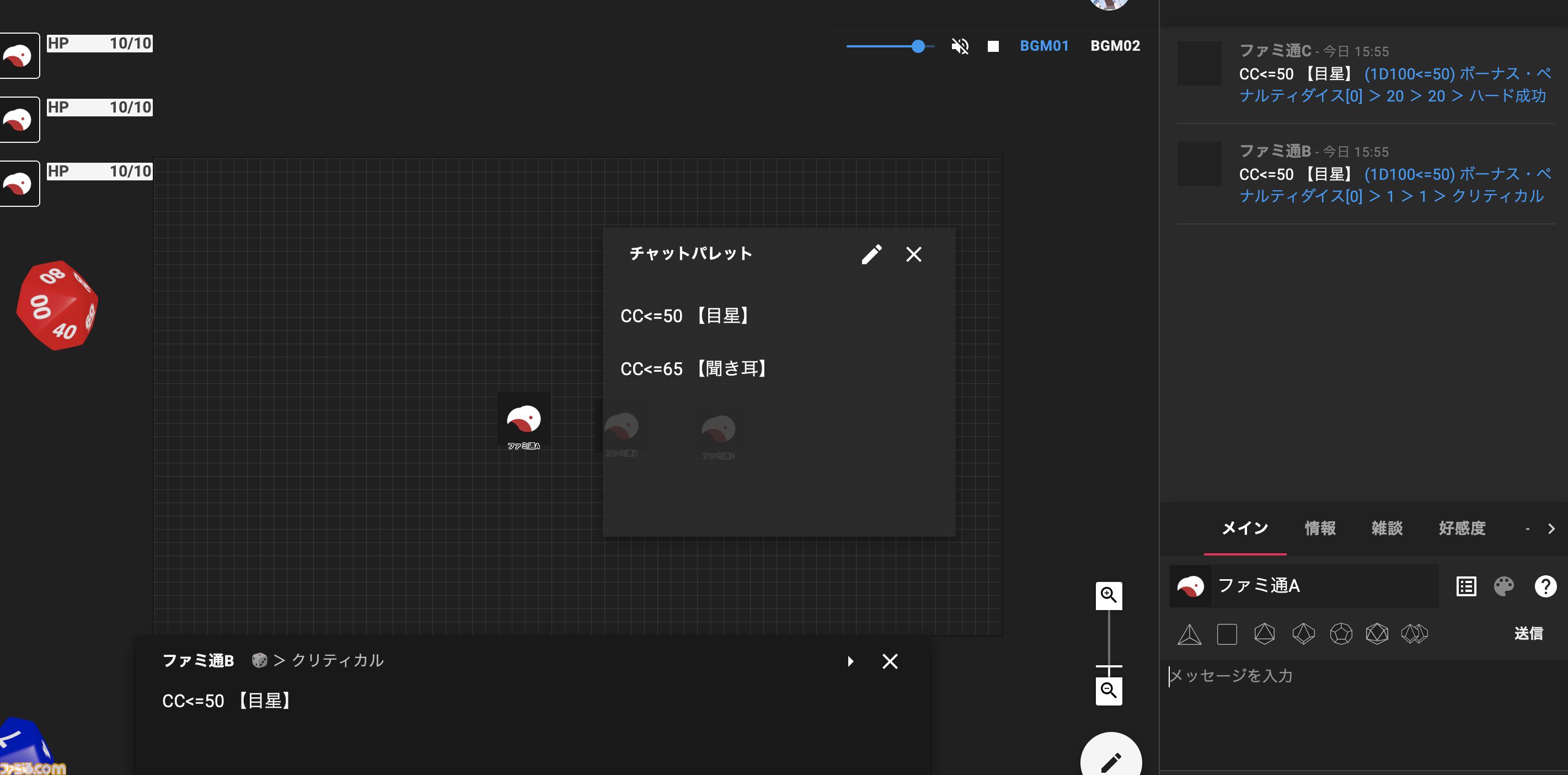The width and height of the screenshot is (1568, 775).
Task: Dismiss the ファミ通B クリティカル message popup
Action: click(x=890, y=661)
